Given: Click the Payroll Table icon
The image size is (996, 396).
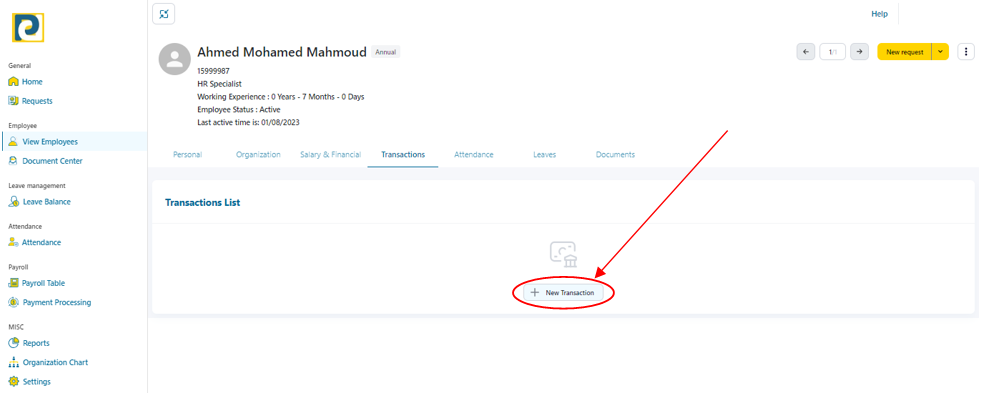Looking at the screenshot, I should 13,283.
